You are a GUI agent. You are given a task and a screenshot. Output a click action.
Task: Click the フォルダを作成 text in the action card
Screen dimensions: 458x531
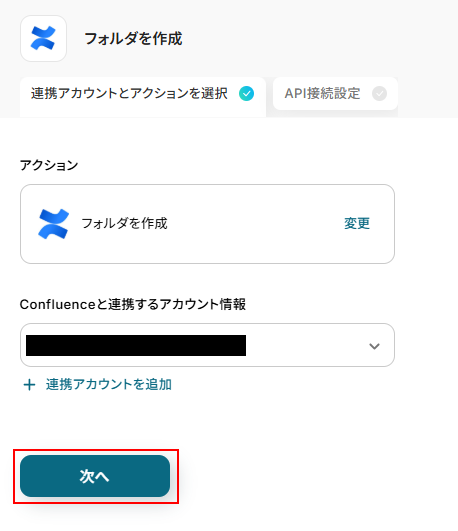tap(124, 224)
